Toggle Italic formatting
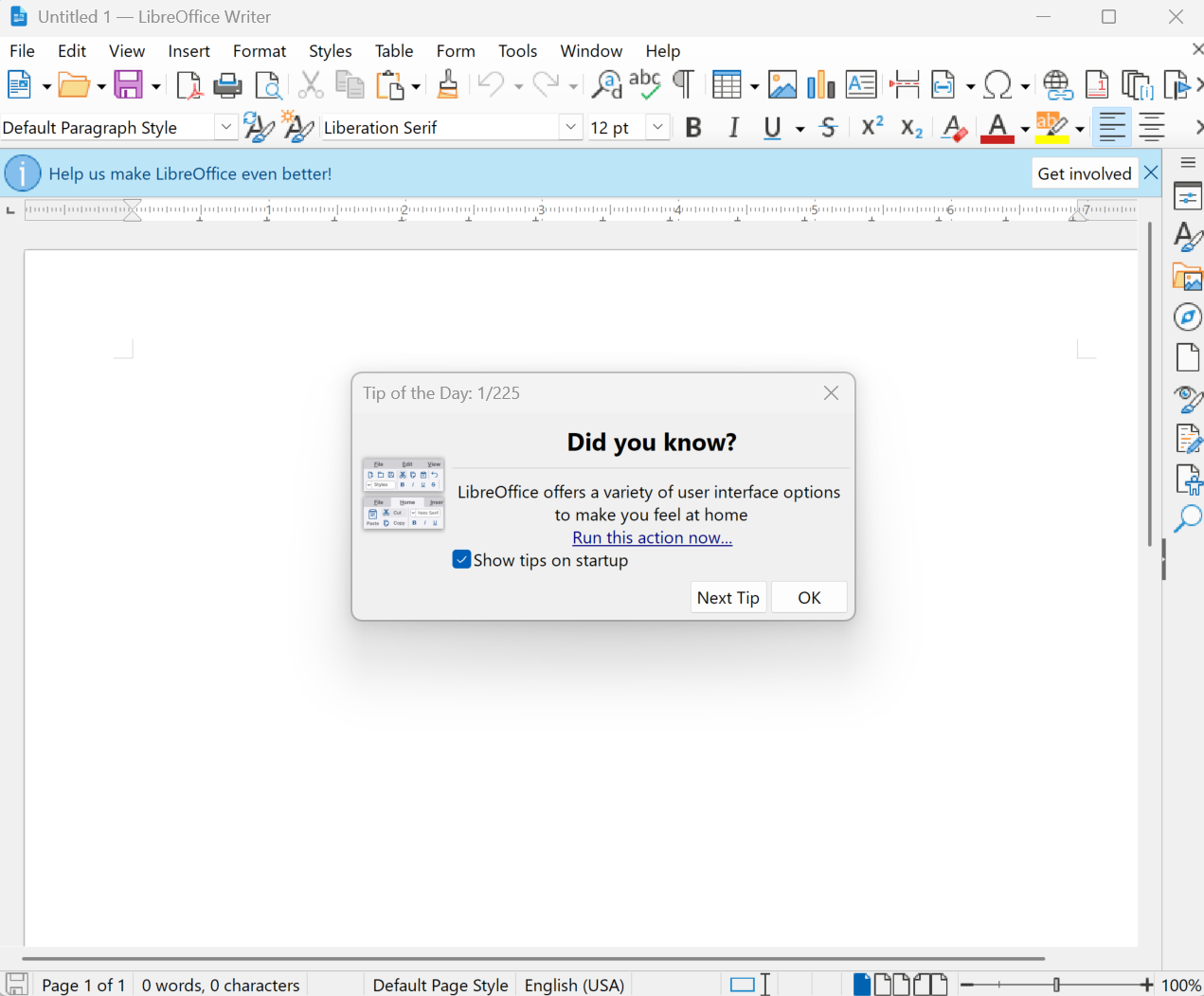The width and height of the screenshot is (1204, 996). click(x=734, y=128)
